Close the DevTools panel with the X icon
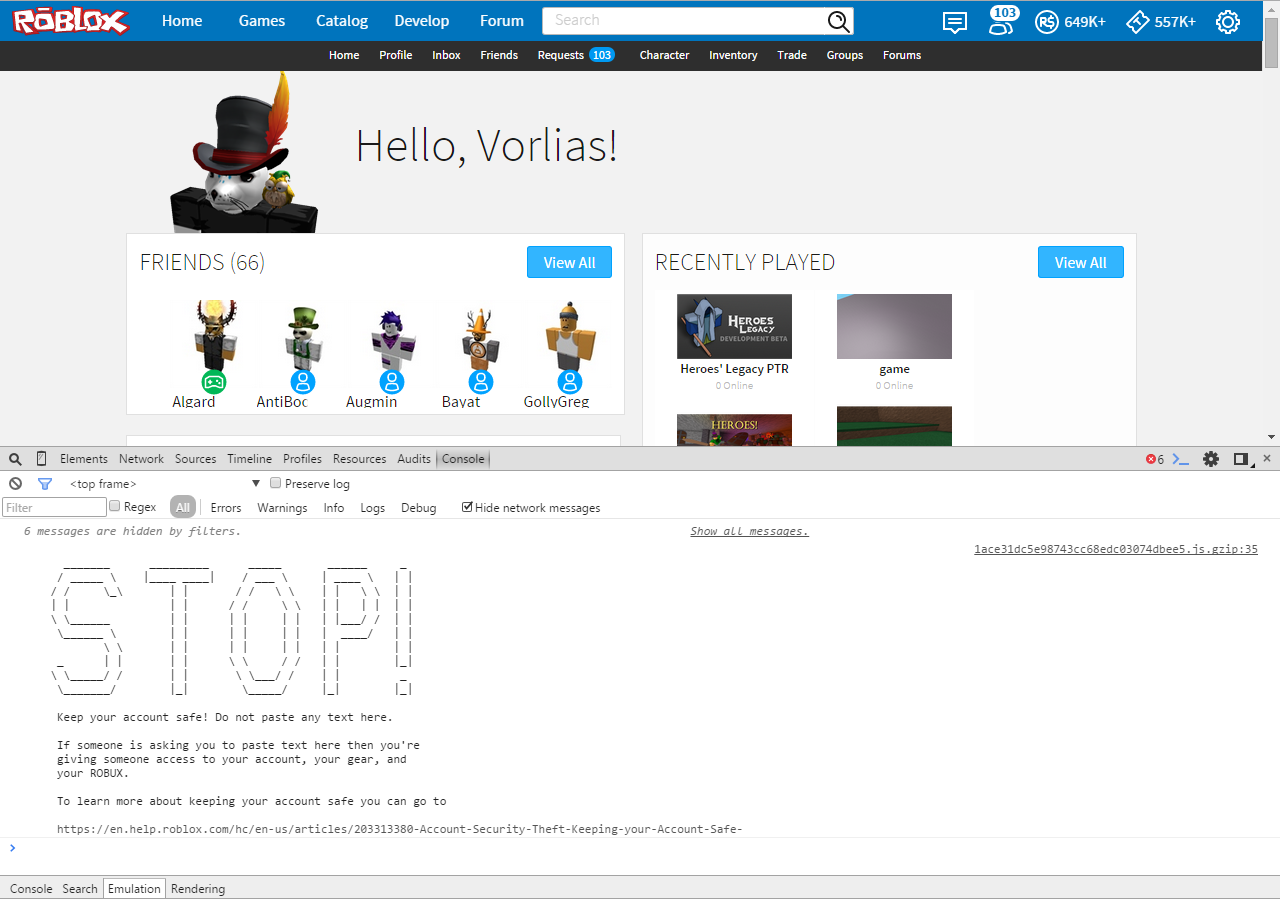Image resolution: width=1280 pixels, height=900 pixels. click(1267, 458)
